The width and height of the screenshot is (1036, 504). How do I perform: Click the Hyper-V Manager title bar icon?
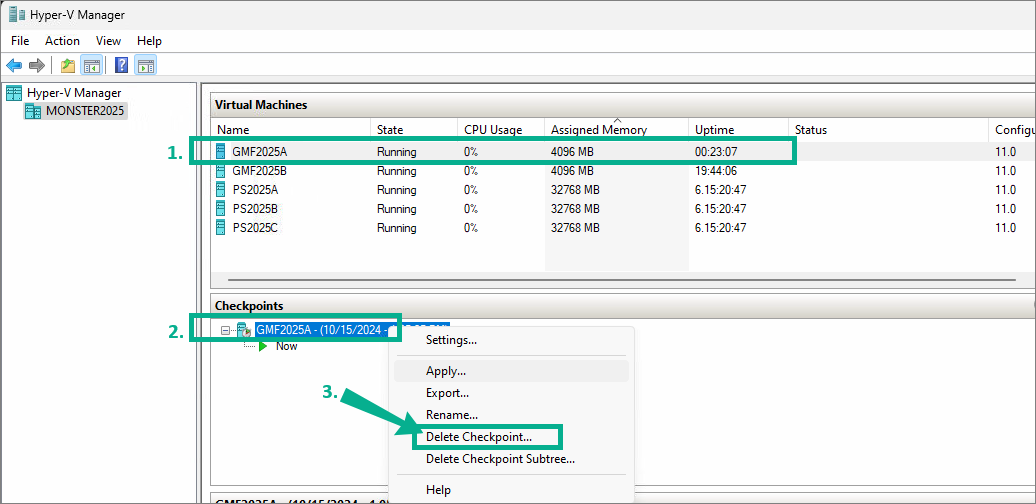coord(17,15)
